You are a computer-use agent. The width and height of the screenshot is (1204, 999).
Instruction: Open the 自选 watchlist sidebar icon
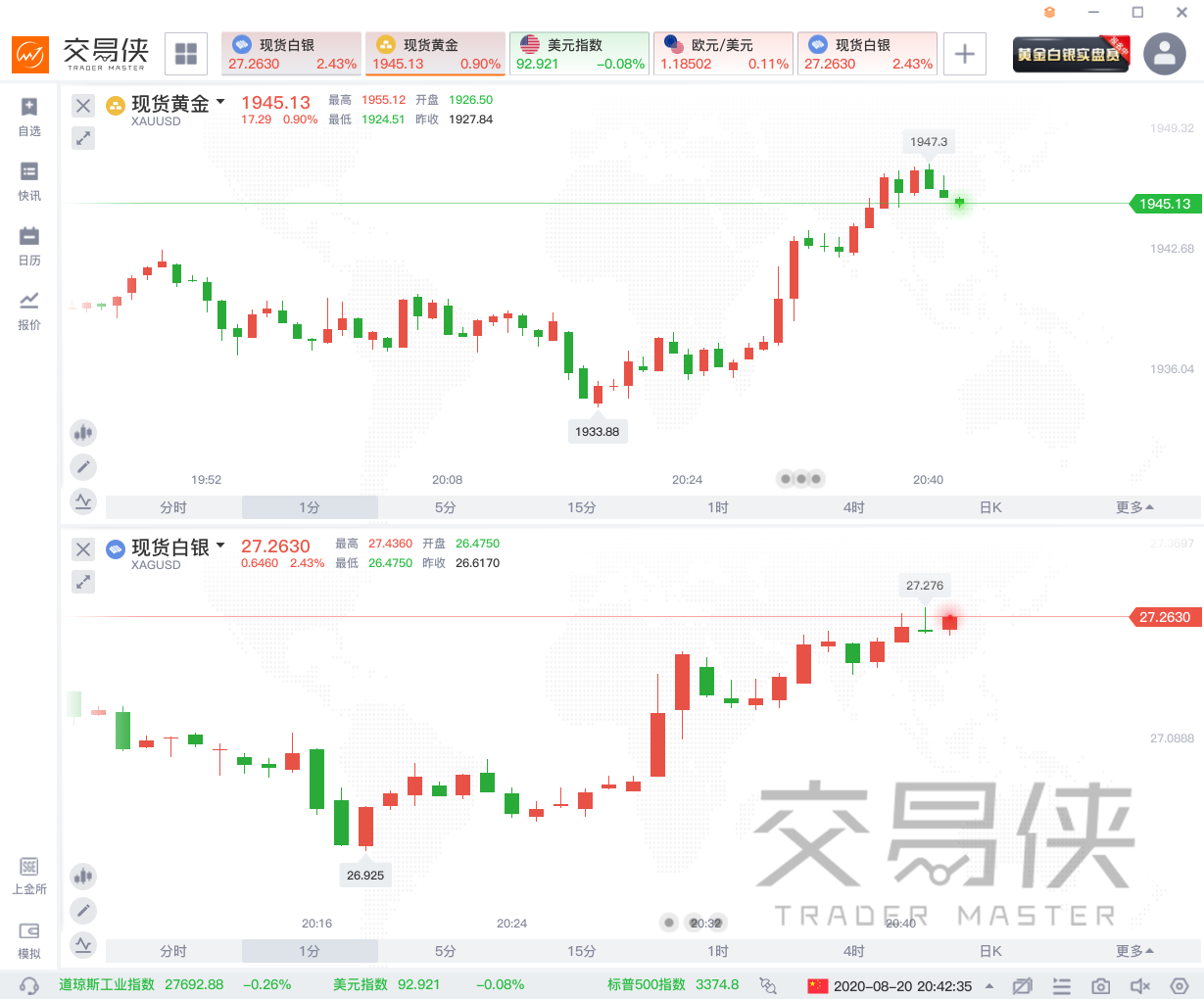pos(29,118)
